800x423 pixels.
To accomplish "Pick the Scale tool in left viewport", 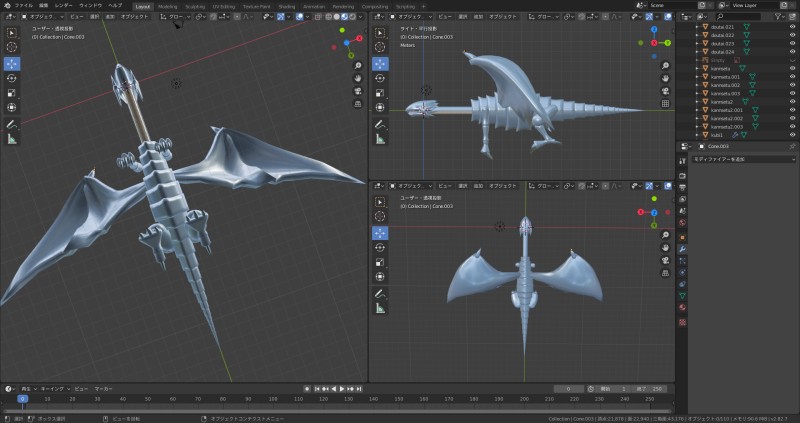I will click(11, 92).
